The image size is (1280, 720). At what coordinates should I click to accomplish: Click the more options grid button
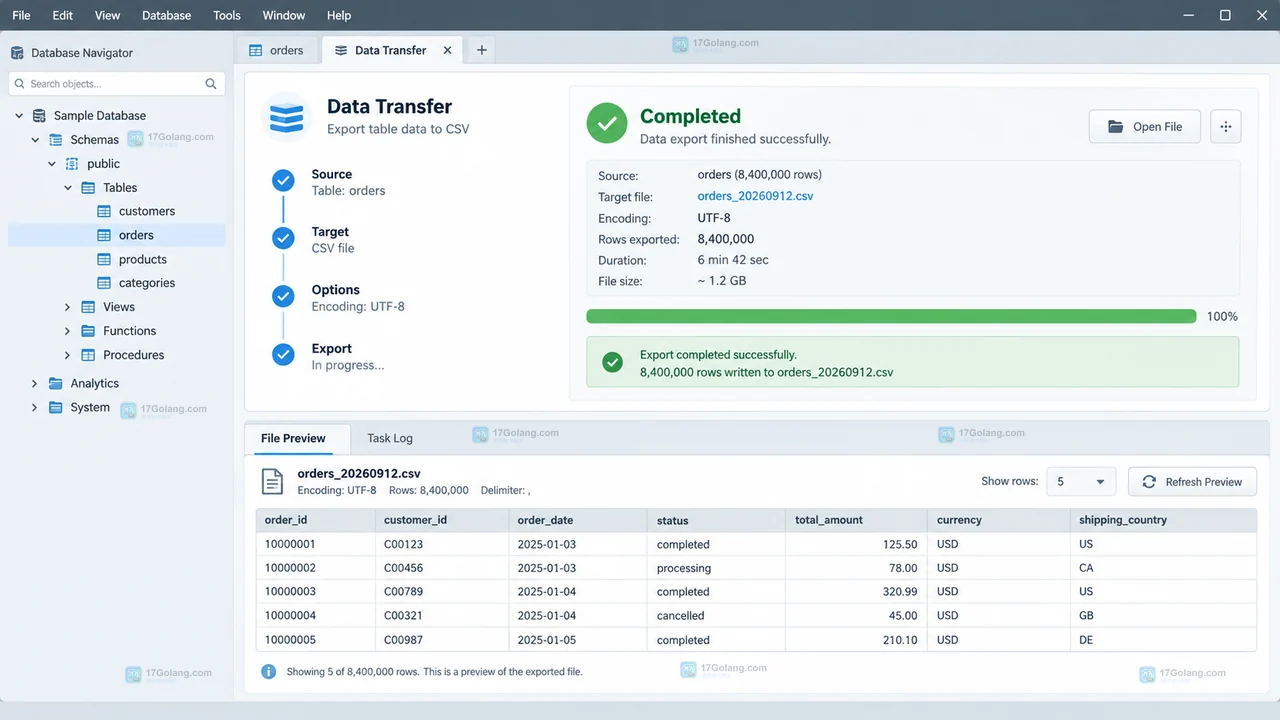pos(1226,127)
